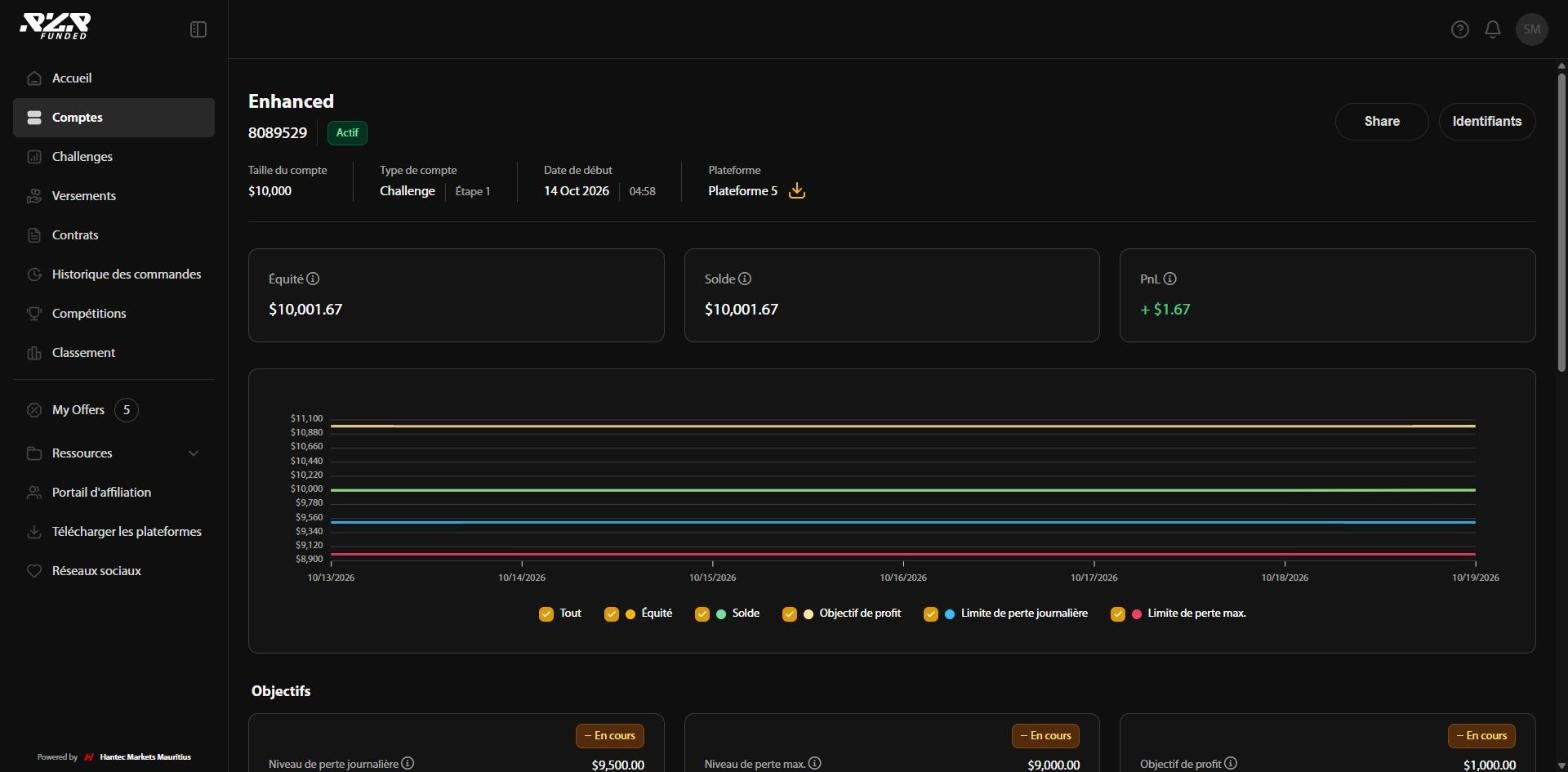Viewport: 1568px width, 772px height.
Task: Click the start date 14 Oct 2026
Action: tap(576, 191)
